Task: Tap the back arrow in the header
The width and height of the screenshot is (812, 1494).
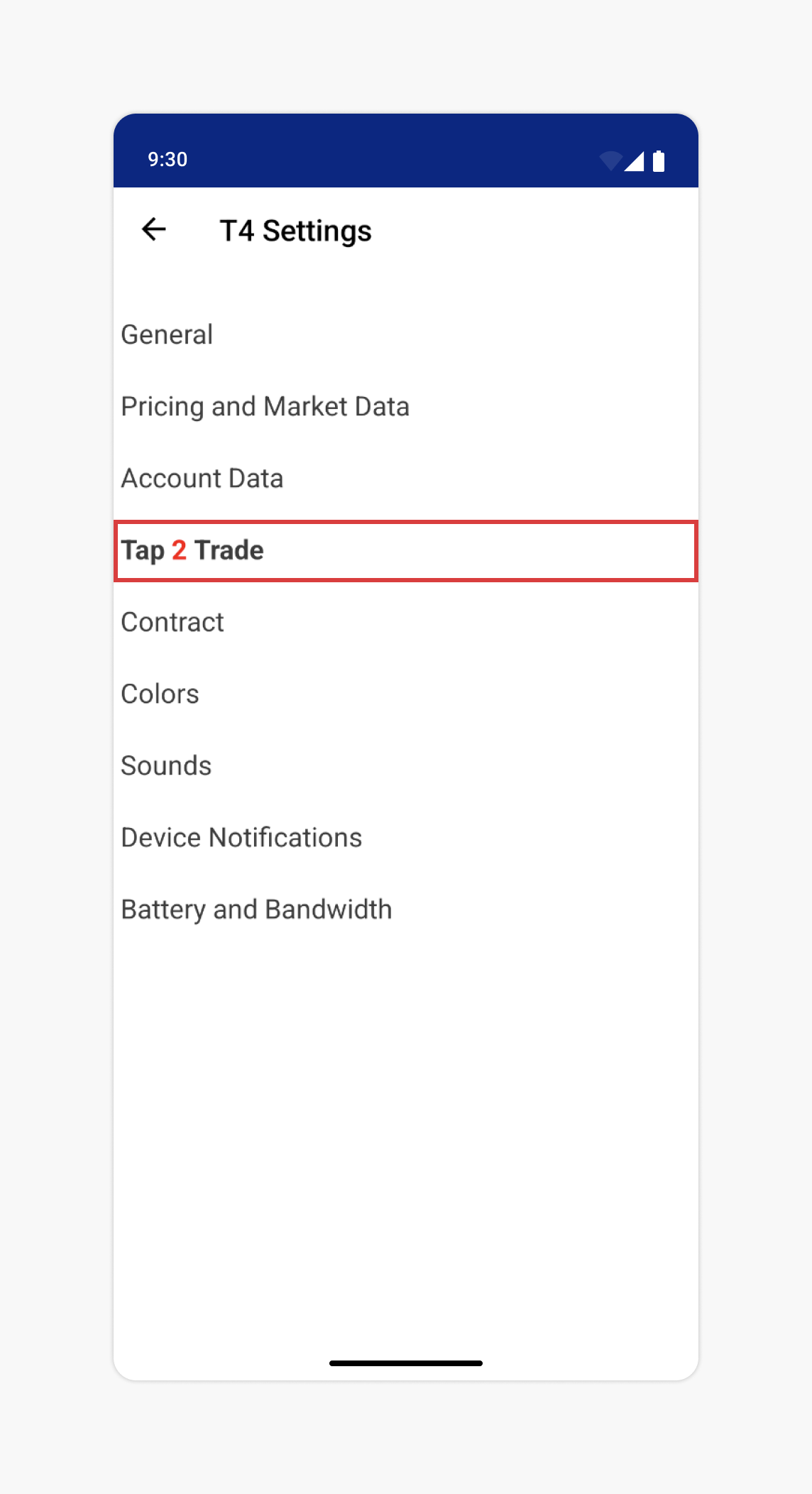Action: 154,229
